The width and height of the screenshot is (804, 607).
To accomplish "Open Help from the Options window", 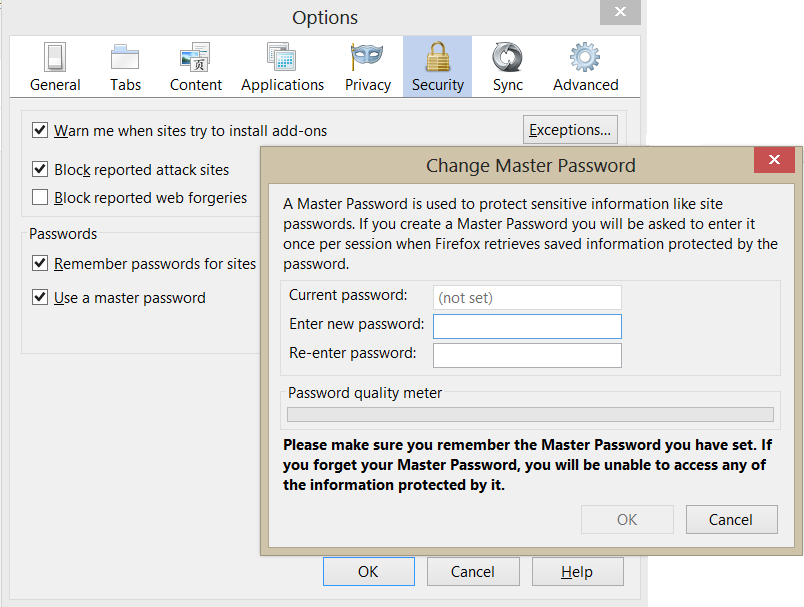I will tap(577, 571).
